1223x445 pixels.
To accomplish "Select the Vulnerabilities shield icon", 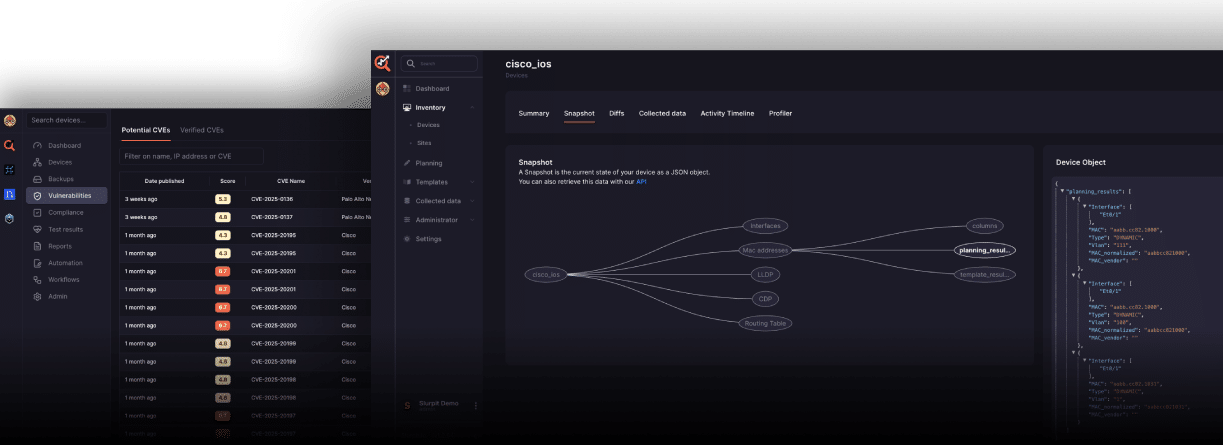I will click(38, 196).
